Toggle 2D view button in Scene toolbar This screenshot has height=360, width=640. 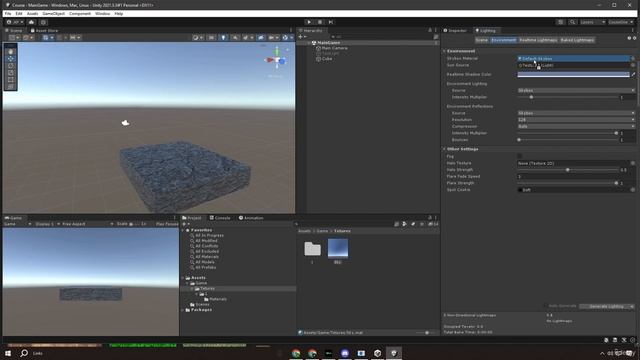(x=211, y=38)
